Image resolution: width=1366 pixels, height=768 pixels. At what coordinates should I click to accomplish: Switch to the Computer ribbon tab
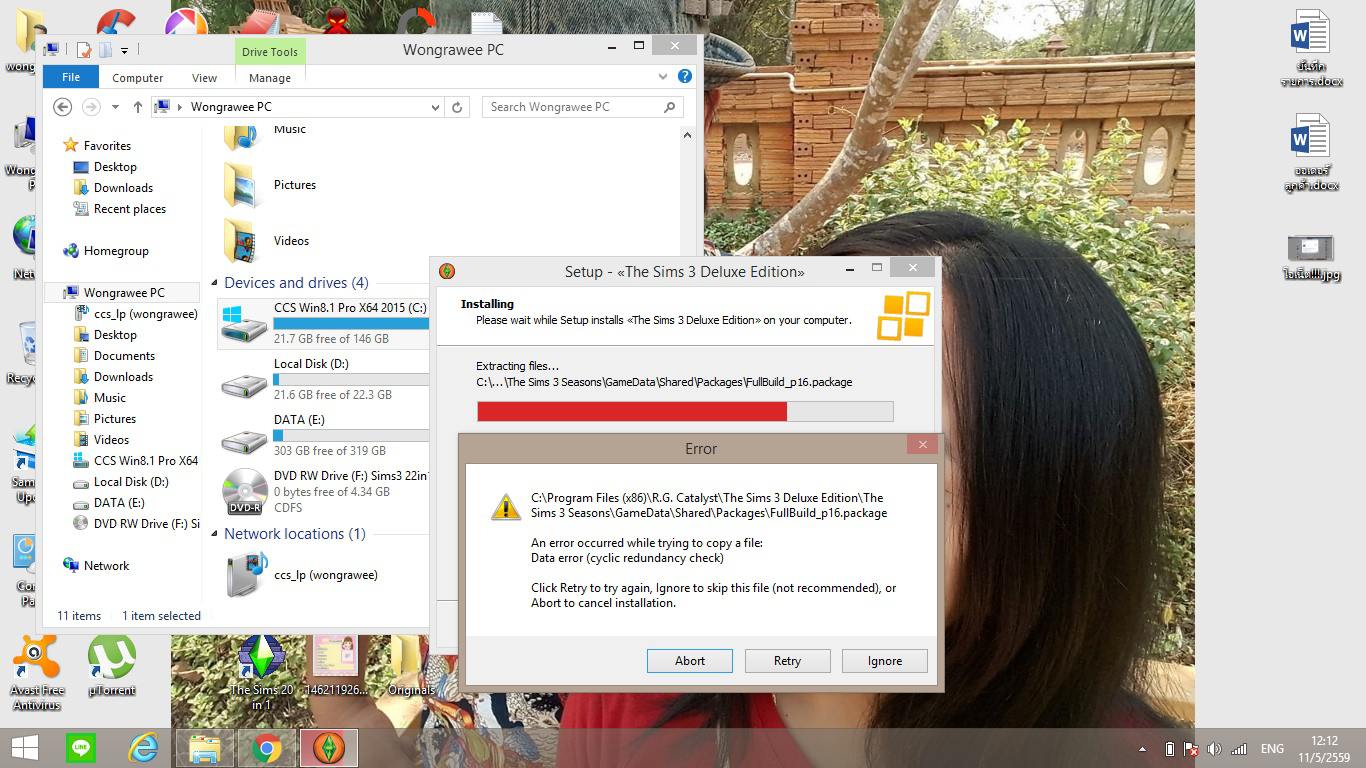pyautogui.click(x=137, y=78)
